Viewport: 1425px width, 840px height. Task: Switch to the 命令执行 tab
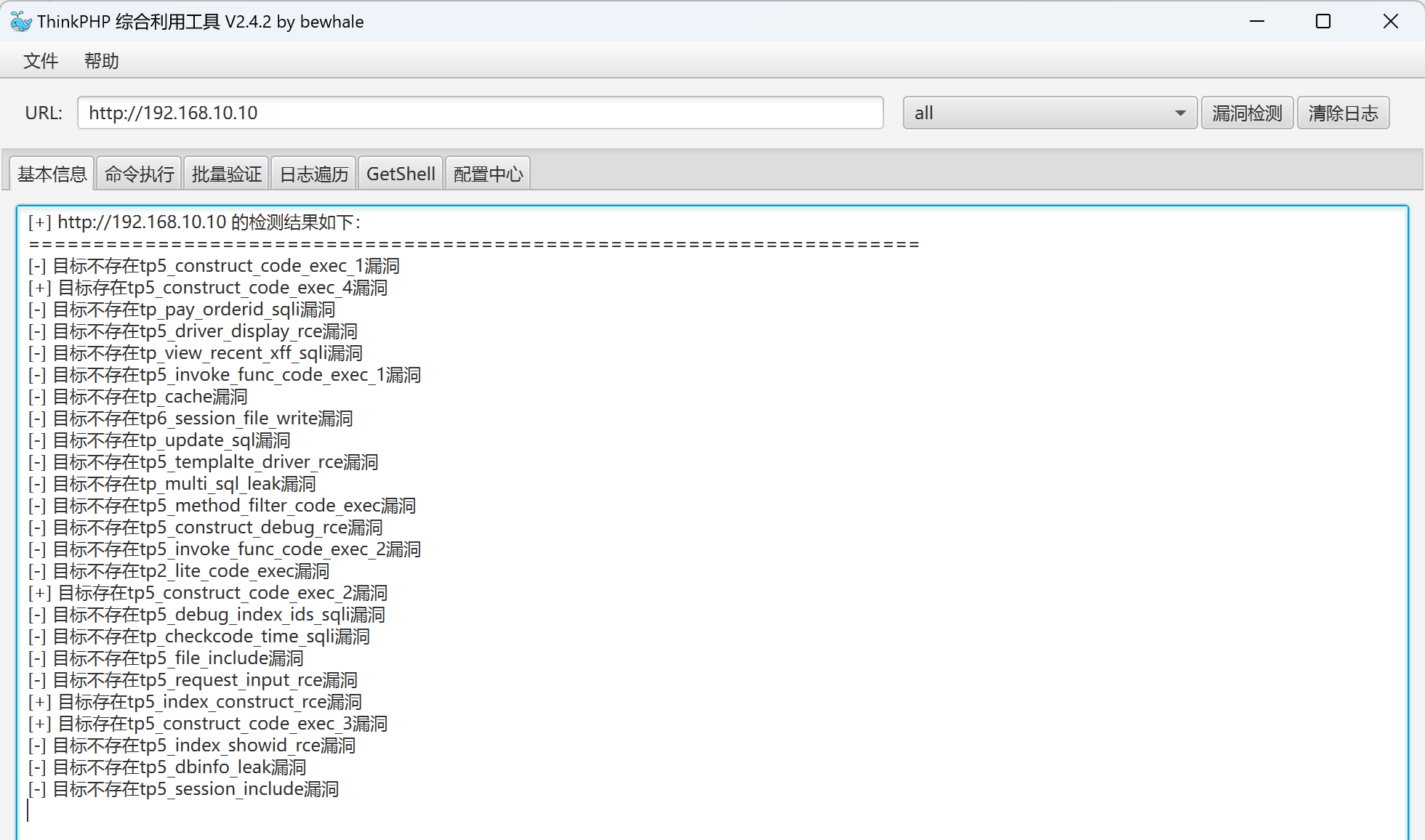(x=139, y=174)
